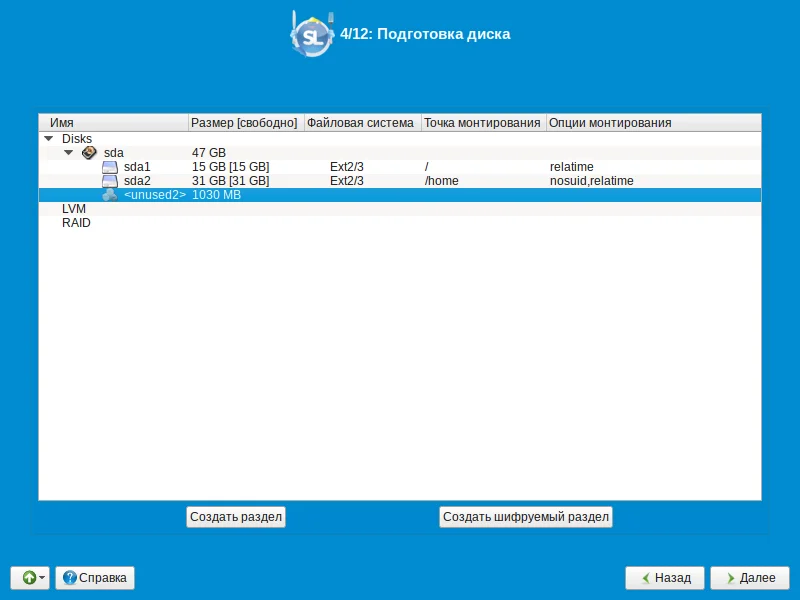Select the sda2 /home partition row

coord(400,181)
